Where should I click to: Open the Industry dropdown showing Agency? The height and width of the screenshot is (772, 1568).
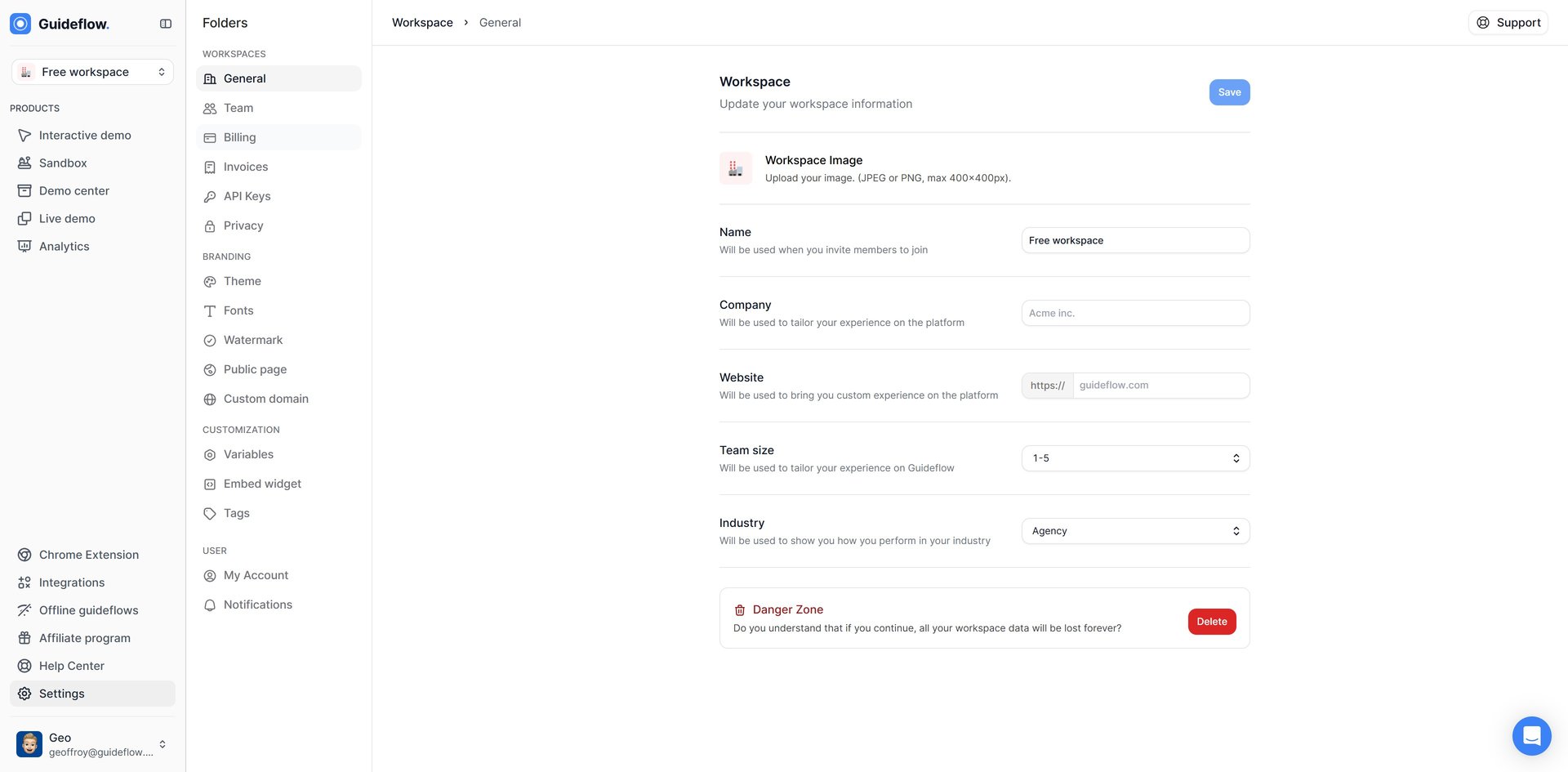(1135, 531)
